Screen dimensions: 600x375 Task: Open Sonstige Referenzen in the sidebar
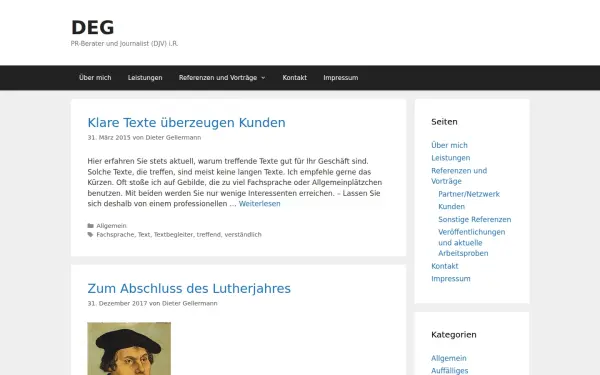[x=475, y=220]
